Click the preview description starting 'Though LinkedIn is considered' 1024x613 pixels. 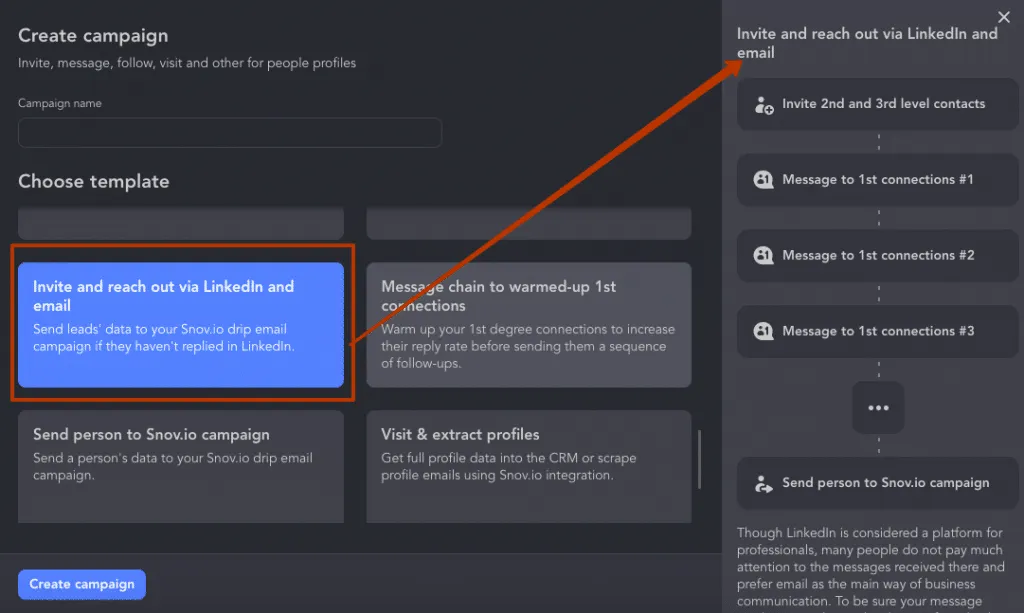871,567
